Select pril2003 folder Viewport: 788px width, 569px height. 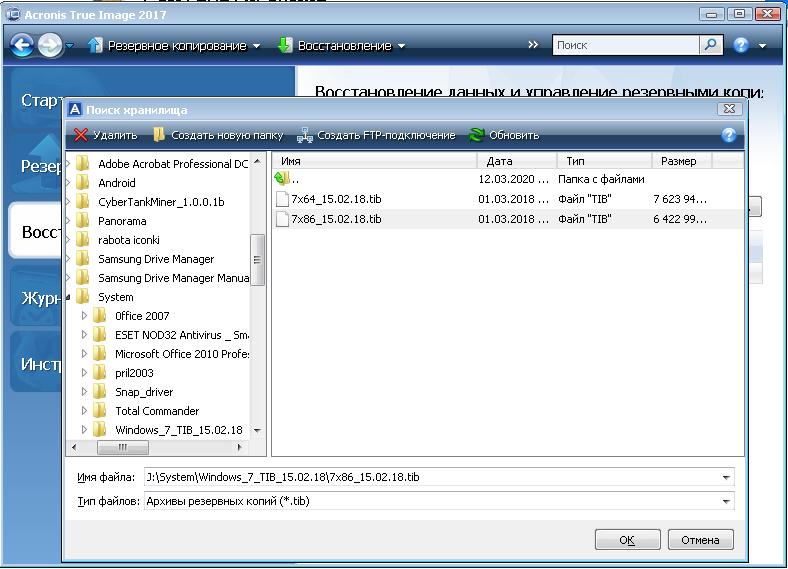pyautogui.click(x=123, y=373)
